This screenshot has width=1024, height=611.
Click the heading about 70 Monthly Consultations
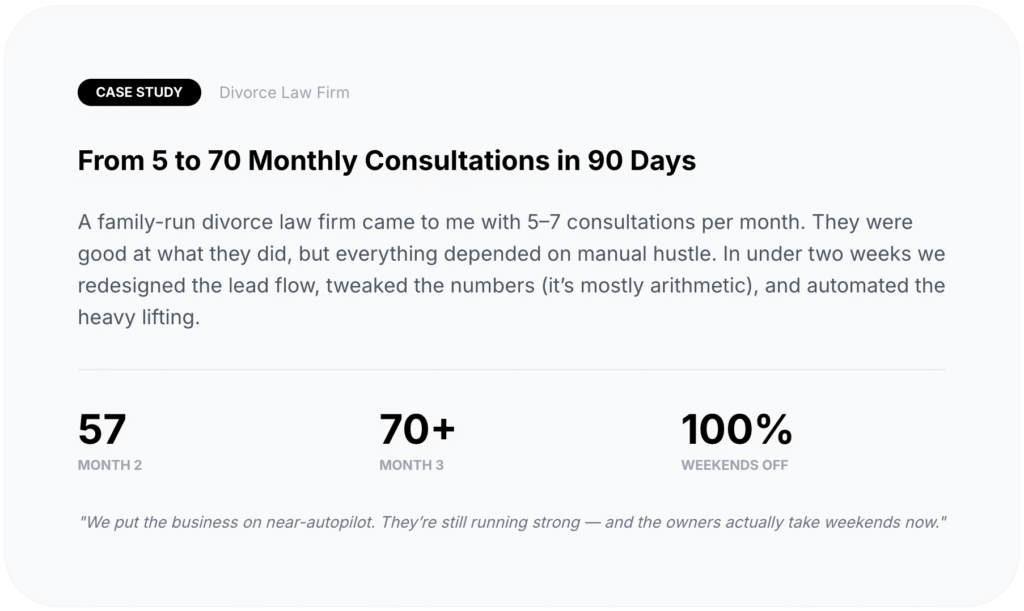386,161
